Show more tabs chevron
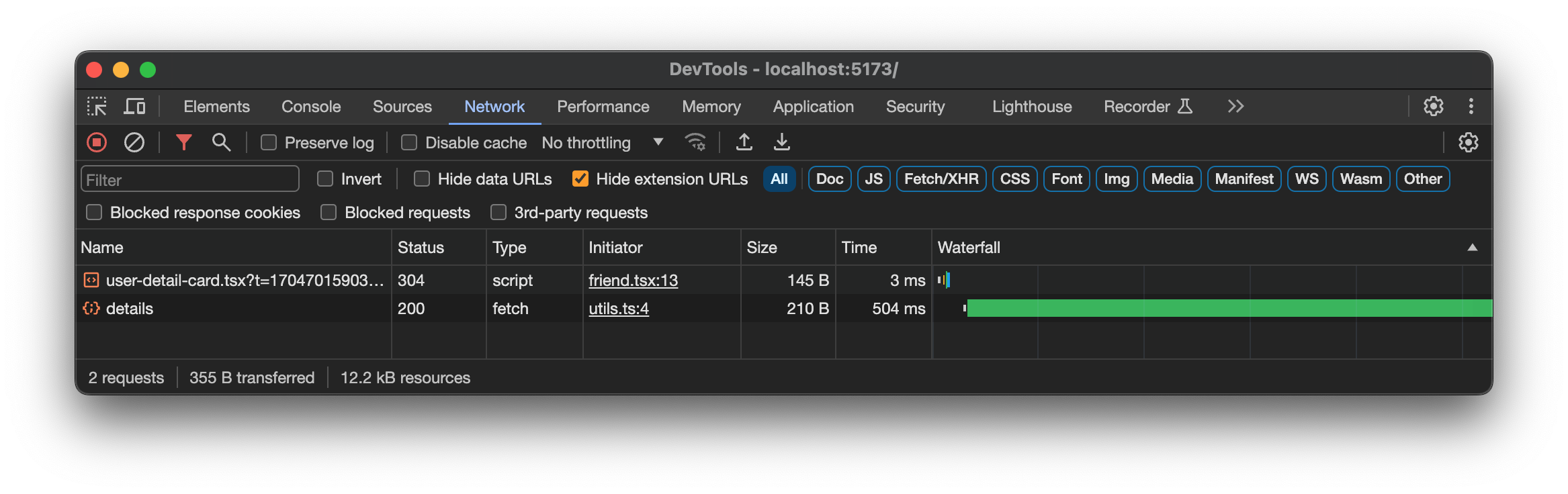Image resolution: width=1568 pixels, height=494 pixels. (1235, 106)
